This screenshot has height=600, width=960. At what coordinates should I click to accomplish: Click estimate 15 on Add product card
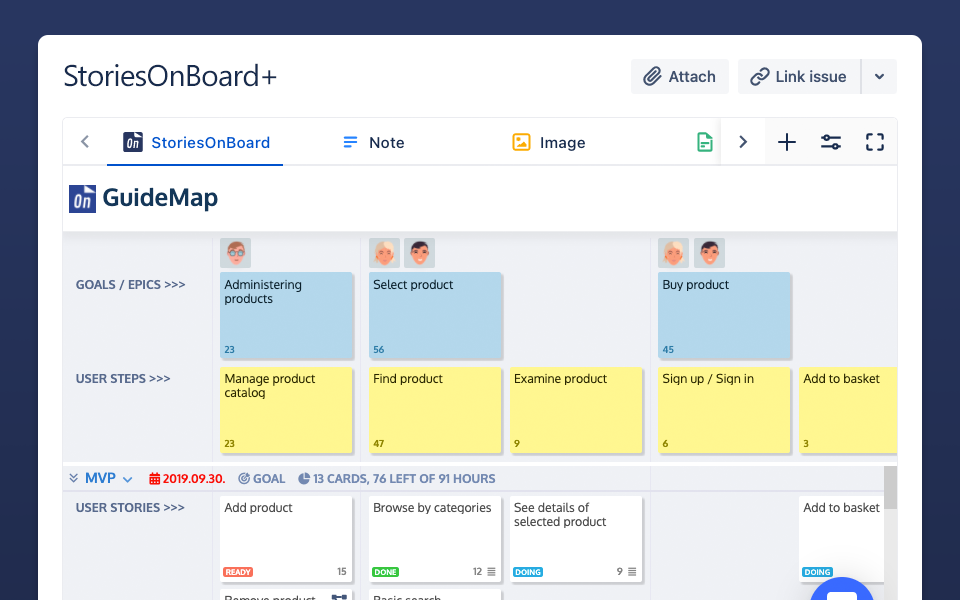(342, 572)
